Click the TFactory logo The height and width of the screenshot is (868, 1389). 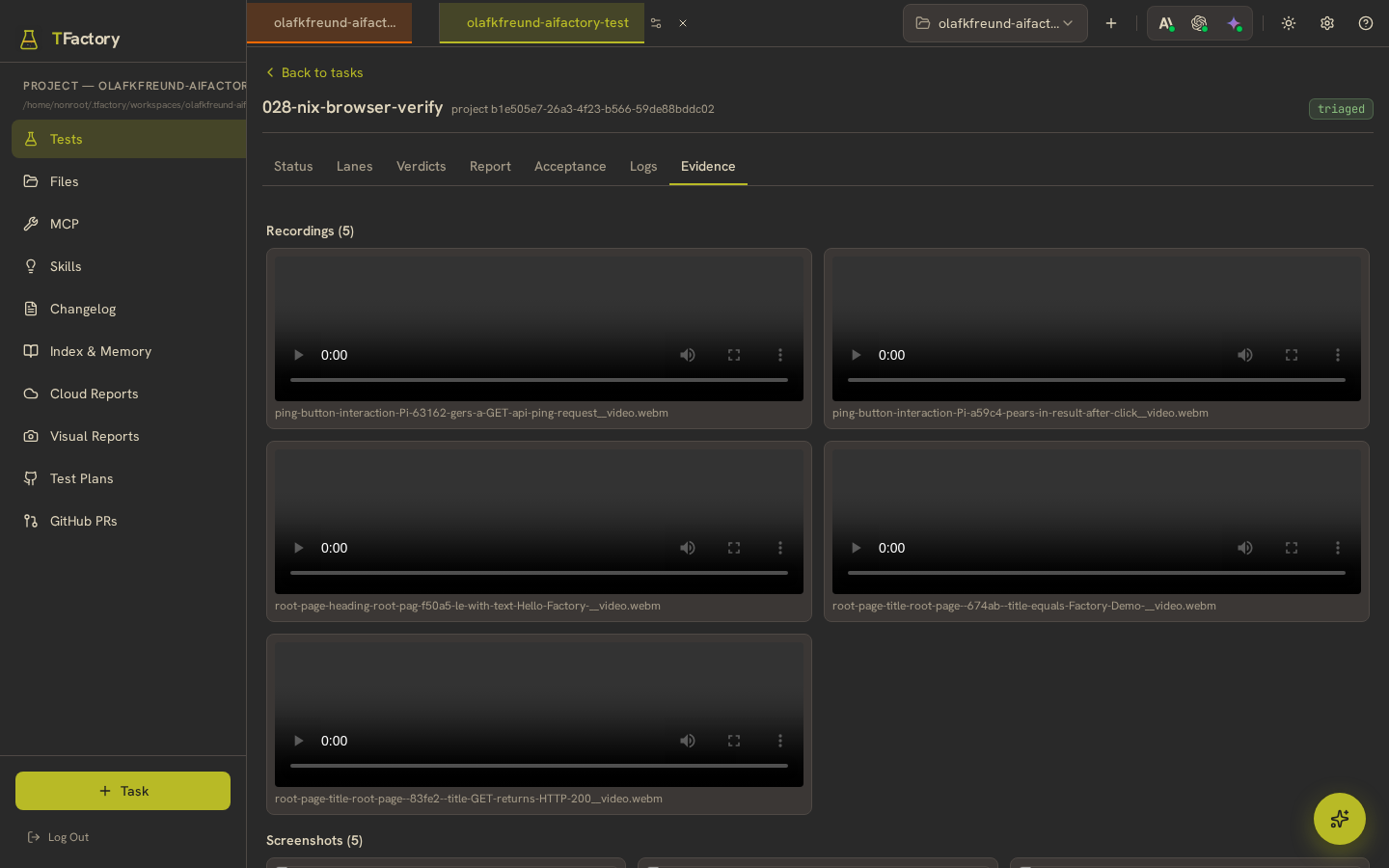(x=70, y=39)
